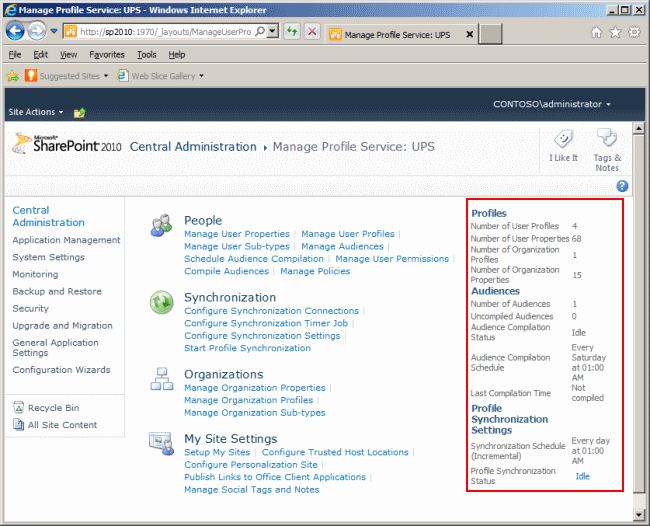Open Application Management in left navigation
The width and height of the screenshot is (650, 526).
point(66,240)
